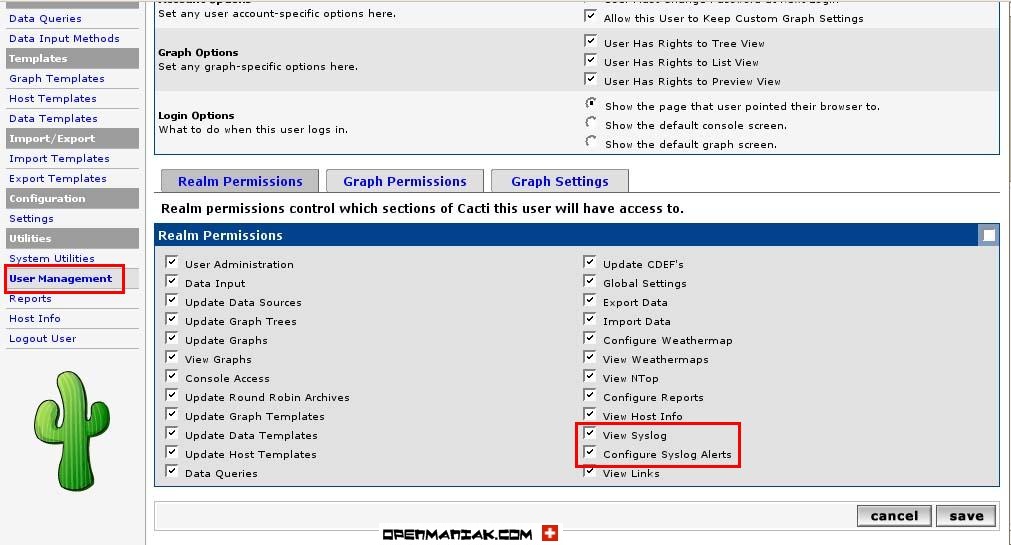1011x545 pixels.
Task: Uncheck User Has Rights to Tree View
Action: point(590,43)
